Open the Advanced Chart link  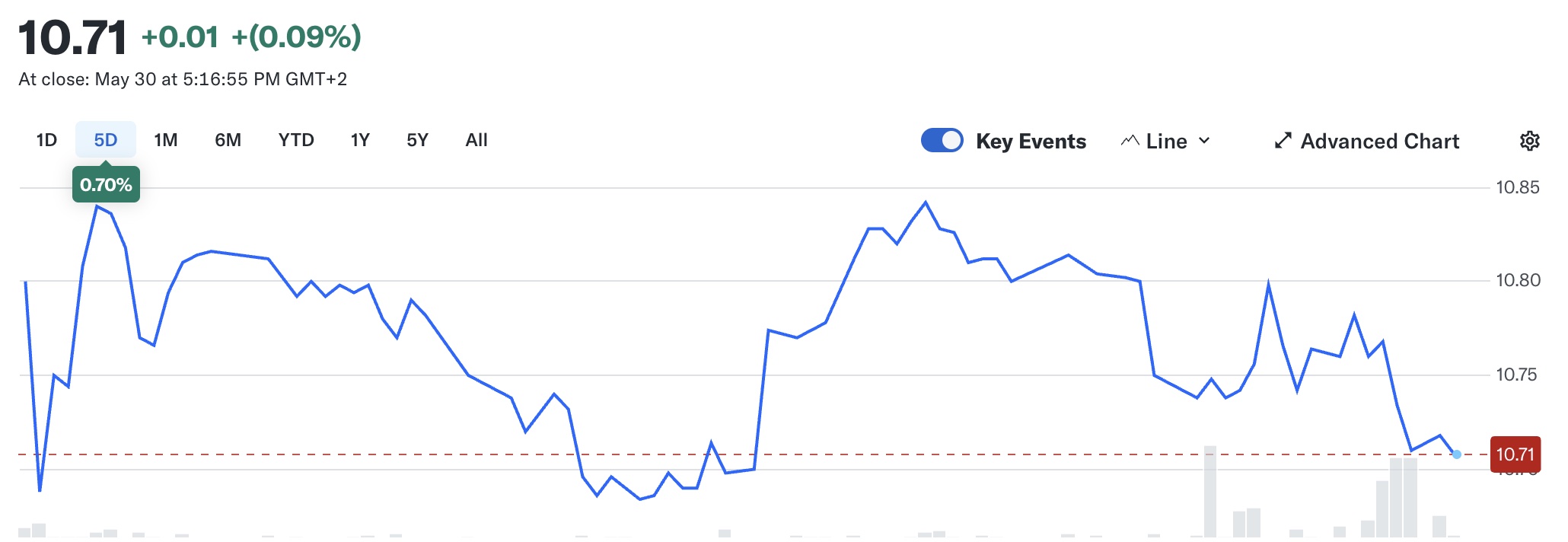tap(1379, 141)
